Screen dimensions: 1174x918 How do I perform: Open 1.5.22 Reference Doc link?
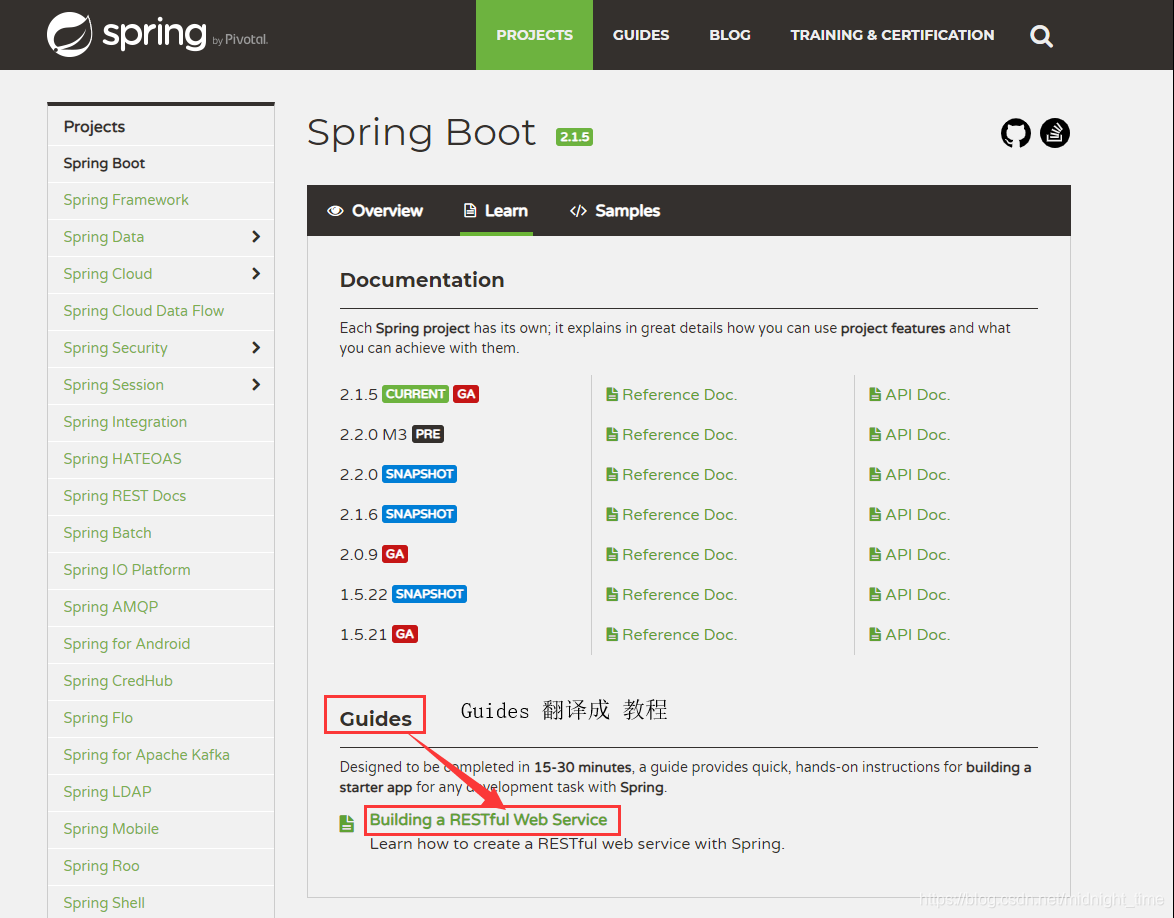point(679,595)
